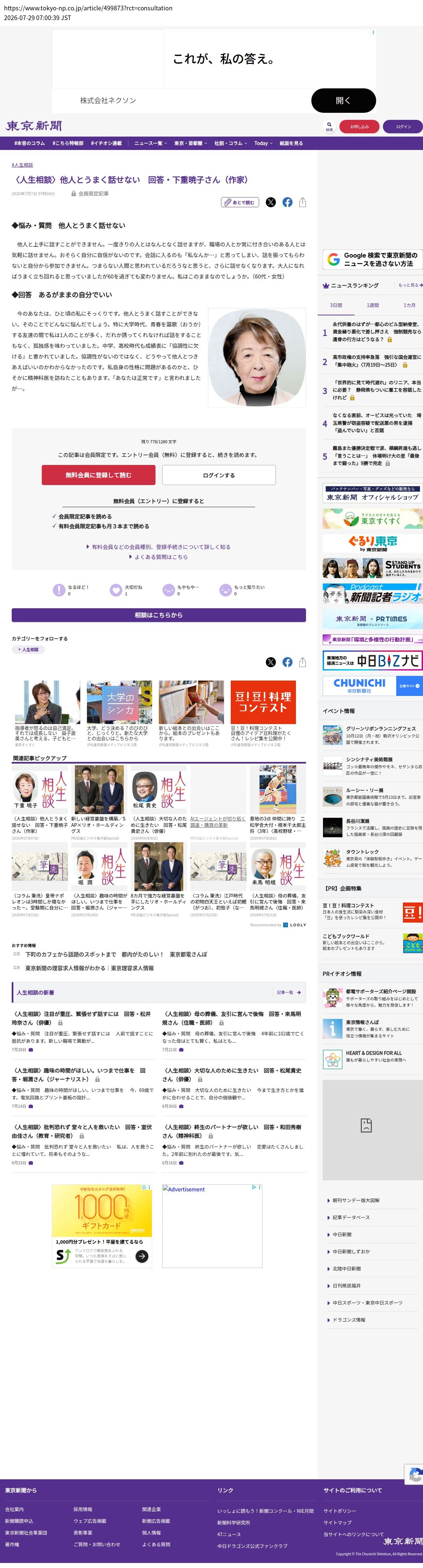The width and height of the screenshot is (423, 1568).
Task: Open 東京情報さんぽ info icon item
Action: [x=373, y=1029]
